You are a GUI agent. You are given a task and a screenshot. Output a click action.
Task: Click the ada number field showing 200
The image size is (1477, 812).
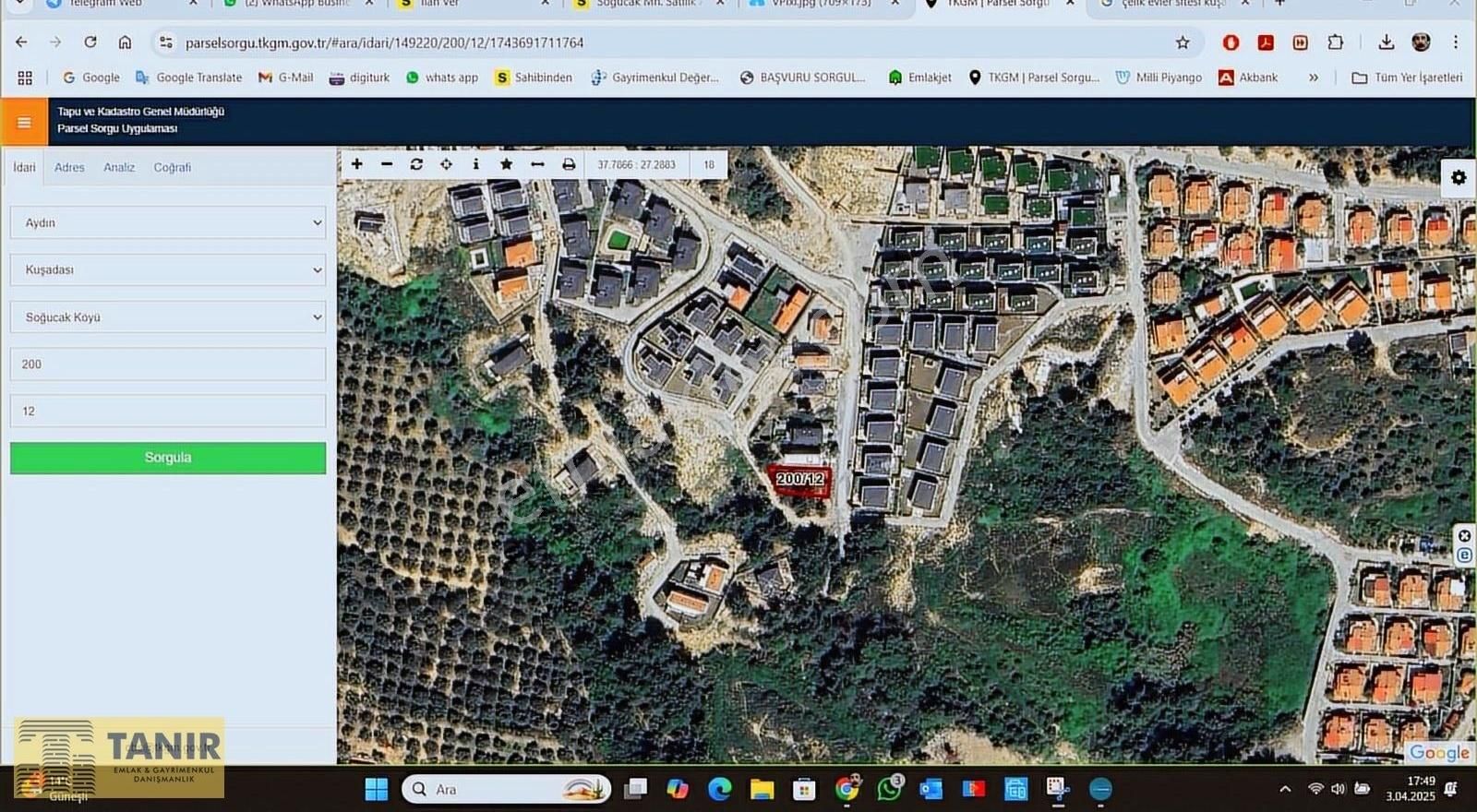[x=168, y=364]
